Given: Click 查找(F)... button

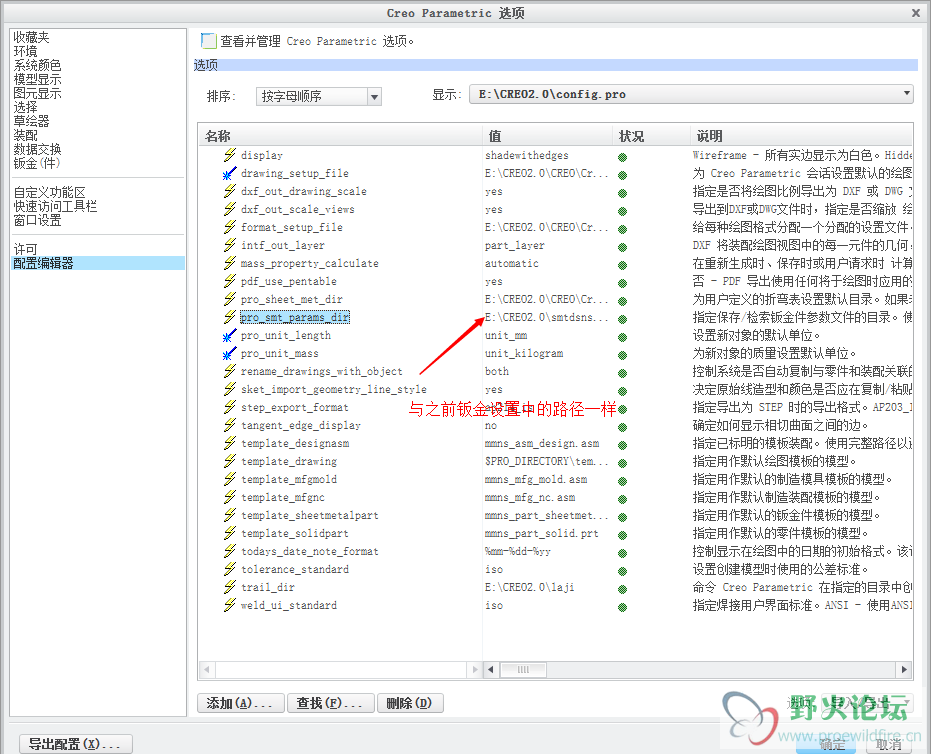Looking at the screenshot, I should (x=331, y=703).
